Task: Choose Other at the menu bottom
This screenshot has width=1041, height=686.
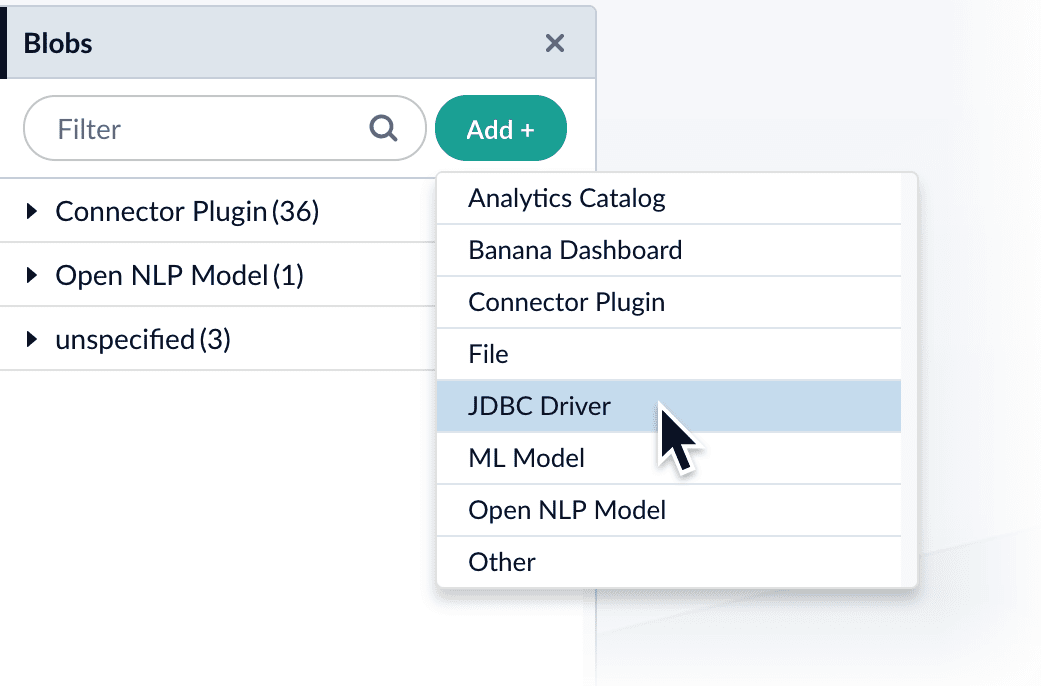Action: pos(669,562)
